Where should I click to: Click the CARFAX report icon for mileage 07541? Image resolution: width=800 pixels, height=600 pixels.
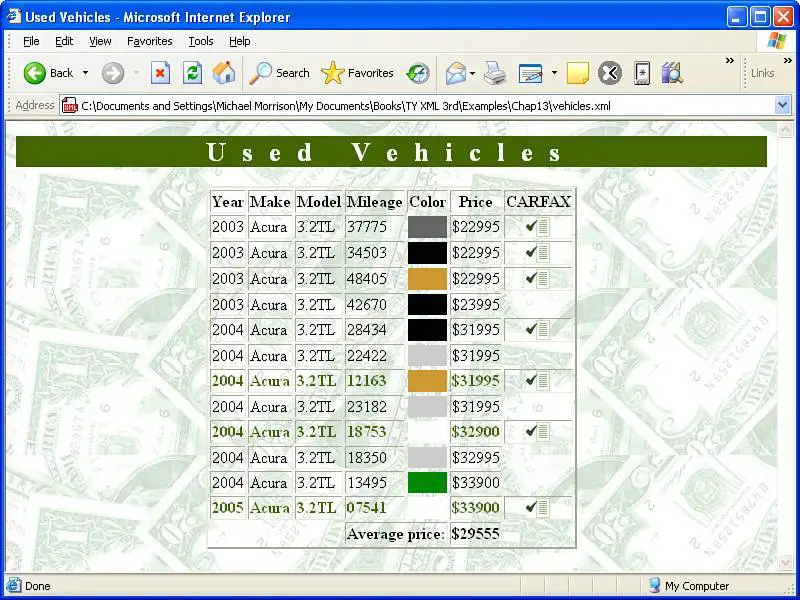coord(537,508)
